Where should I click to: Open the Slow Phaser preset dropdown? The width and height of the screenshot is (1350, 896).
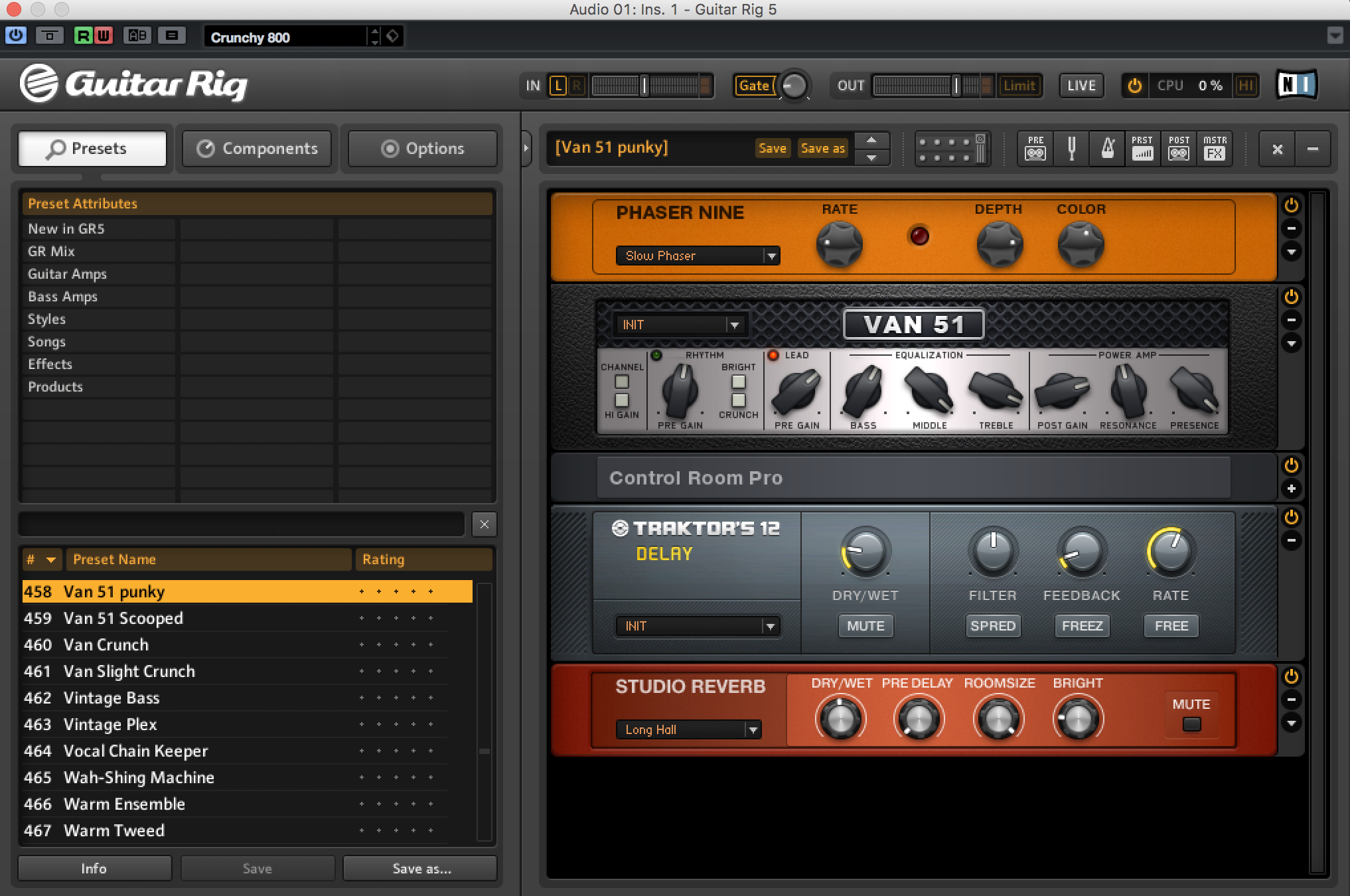(x=698, y=256)
